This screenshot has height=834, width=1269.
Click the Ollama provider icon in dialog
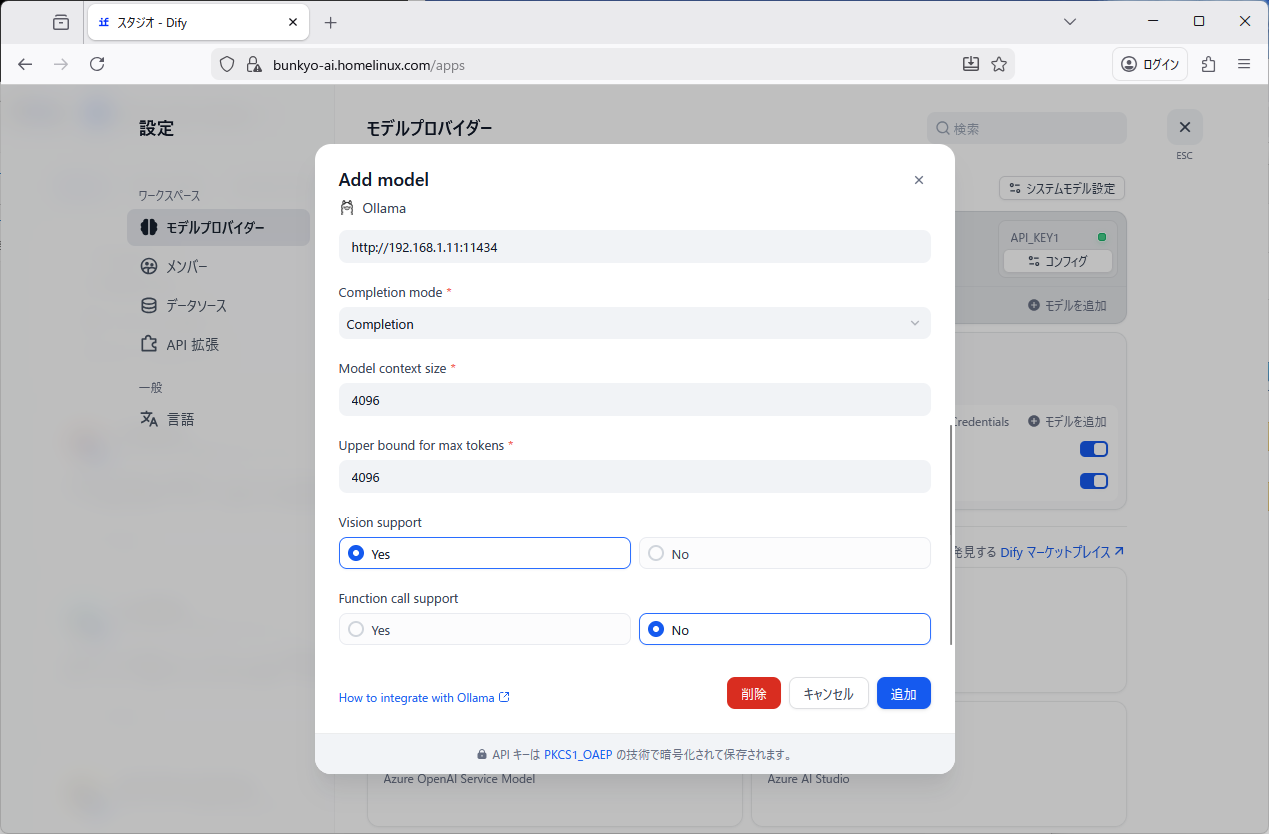pyautogui.click(x=347, y=208)
